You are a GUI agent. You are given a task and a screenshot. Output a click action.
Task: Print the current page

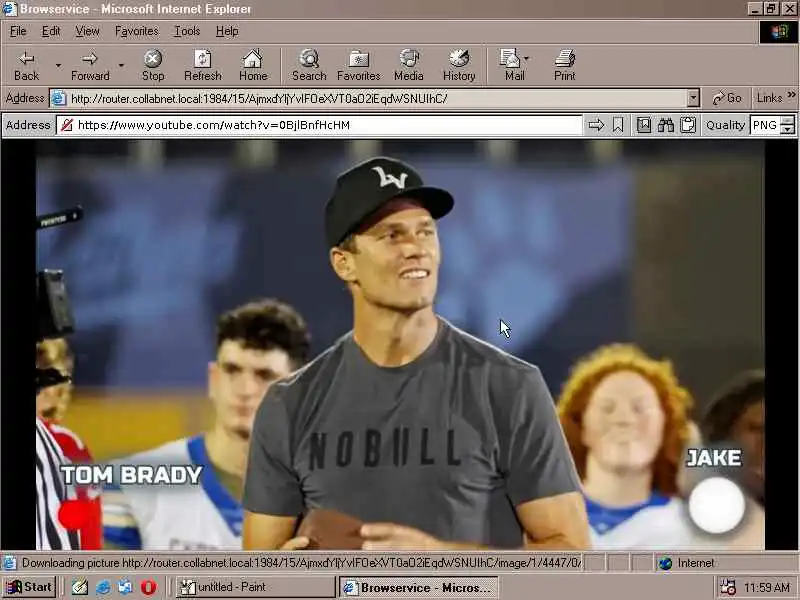coord(564,65)
